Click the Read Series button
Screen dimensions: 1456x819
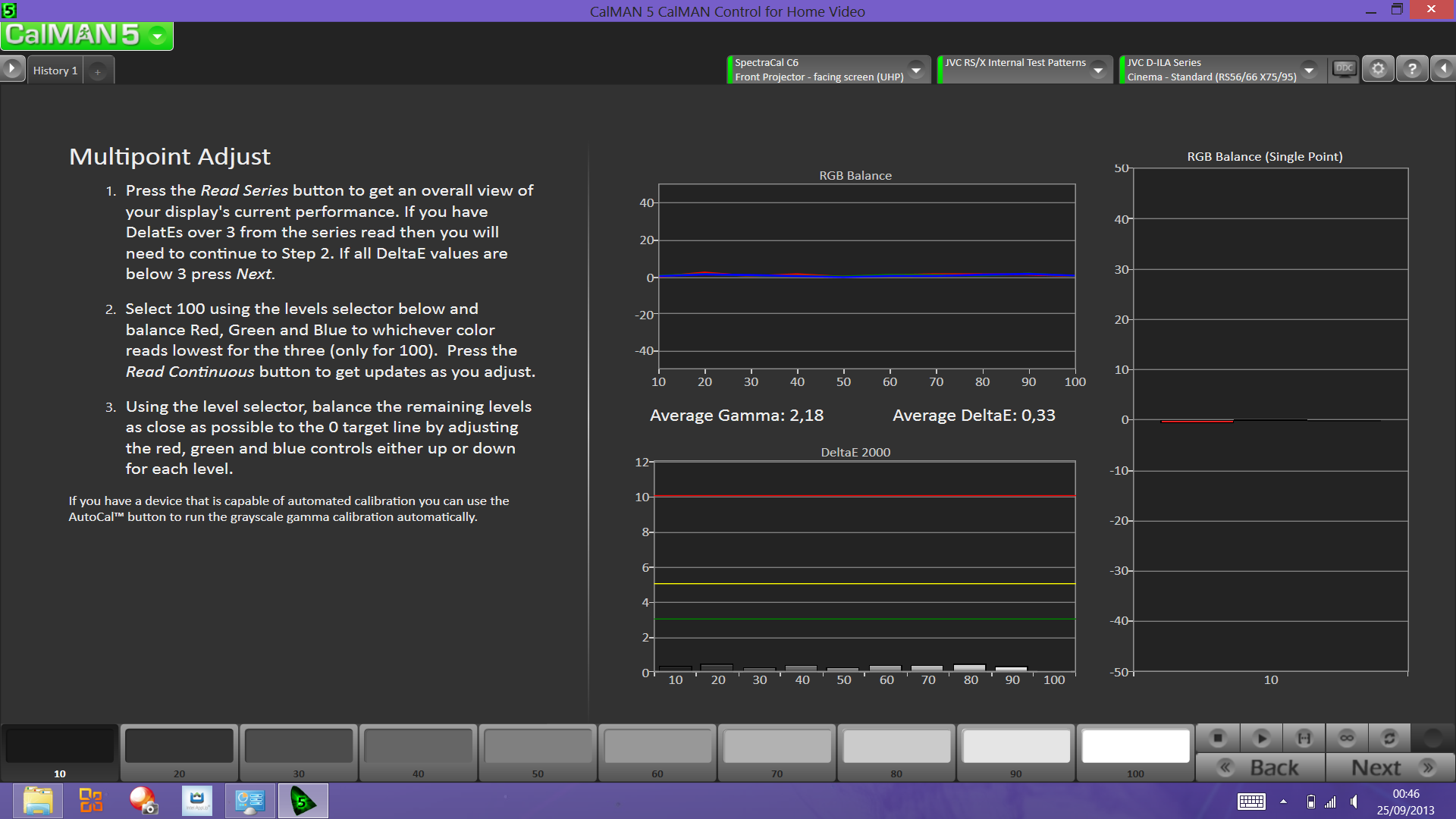click(x=1304, y=737)
